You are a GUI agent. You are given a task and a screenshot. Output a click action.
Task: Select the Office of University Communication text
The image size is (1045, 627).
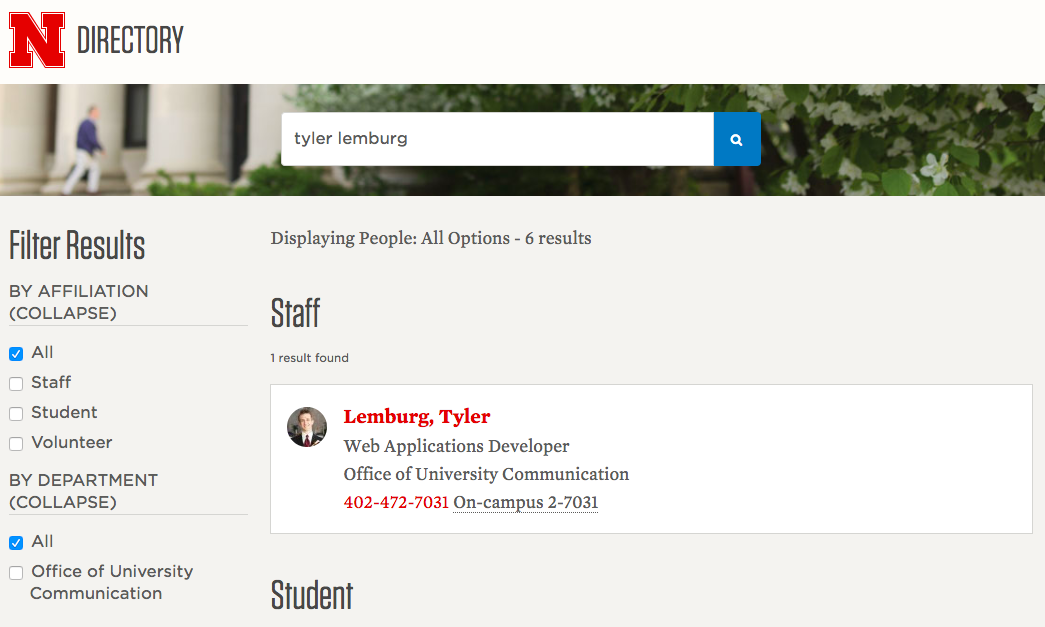pyautogui.click(x=486, y=474)
